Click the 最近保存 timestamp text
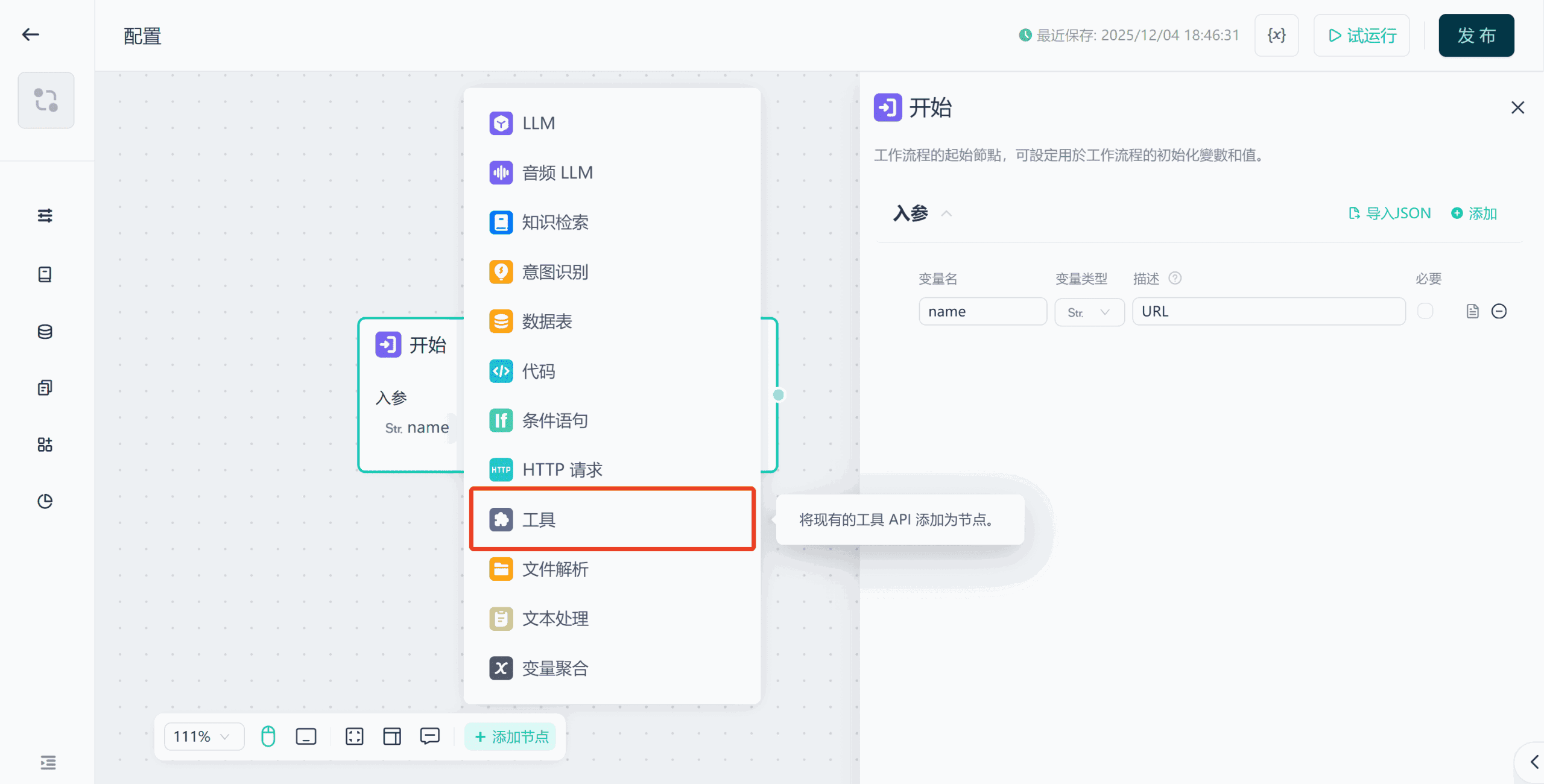The image size is (1544, 784). point(1128,36)
